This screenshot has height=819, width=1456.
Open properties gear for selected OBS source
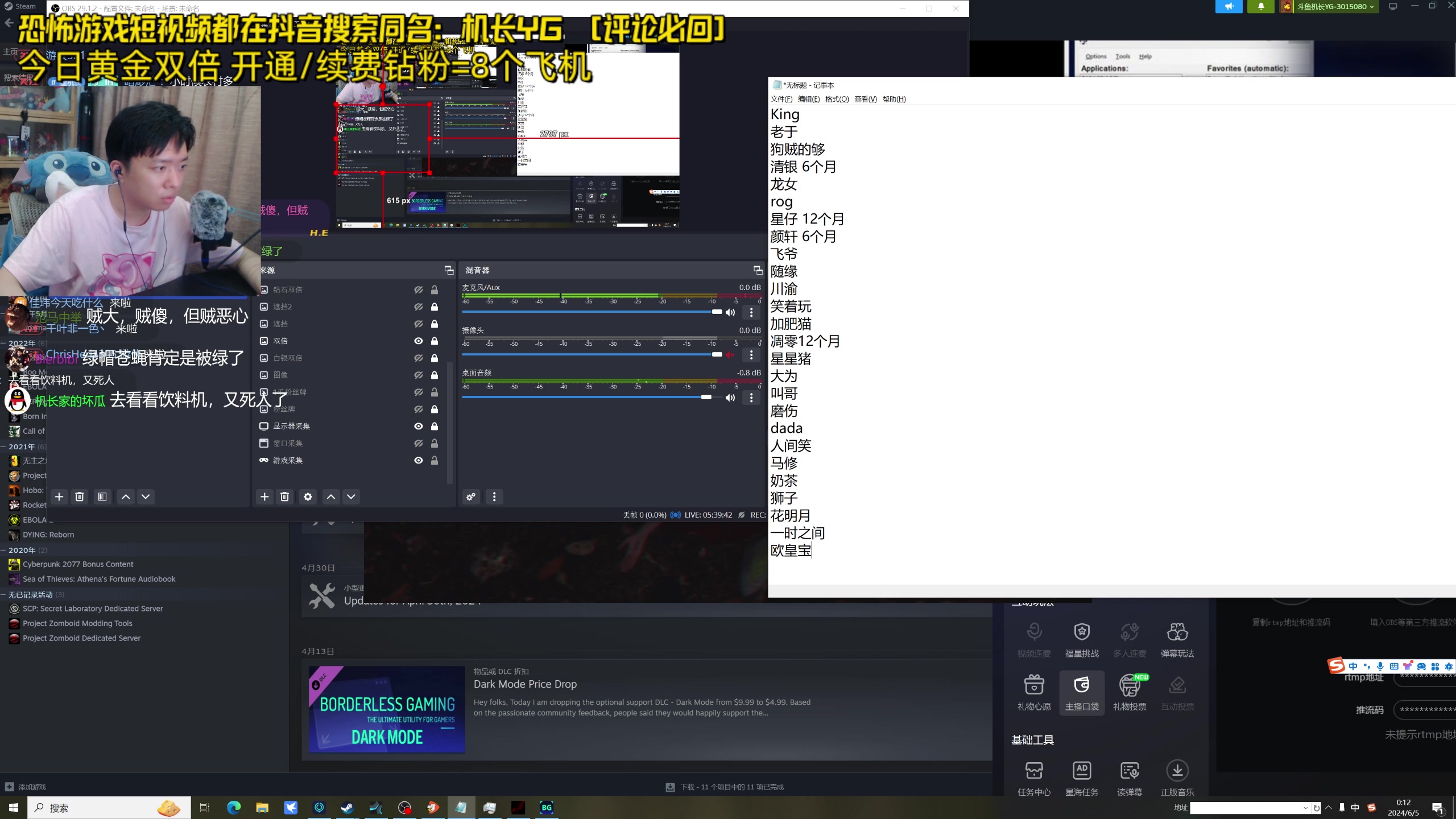click(x=308, y=497)
